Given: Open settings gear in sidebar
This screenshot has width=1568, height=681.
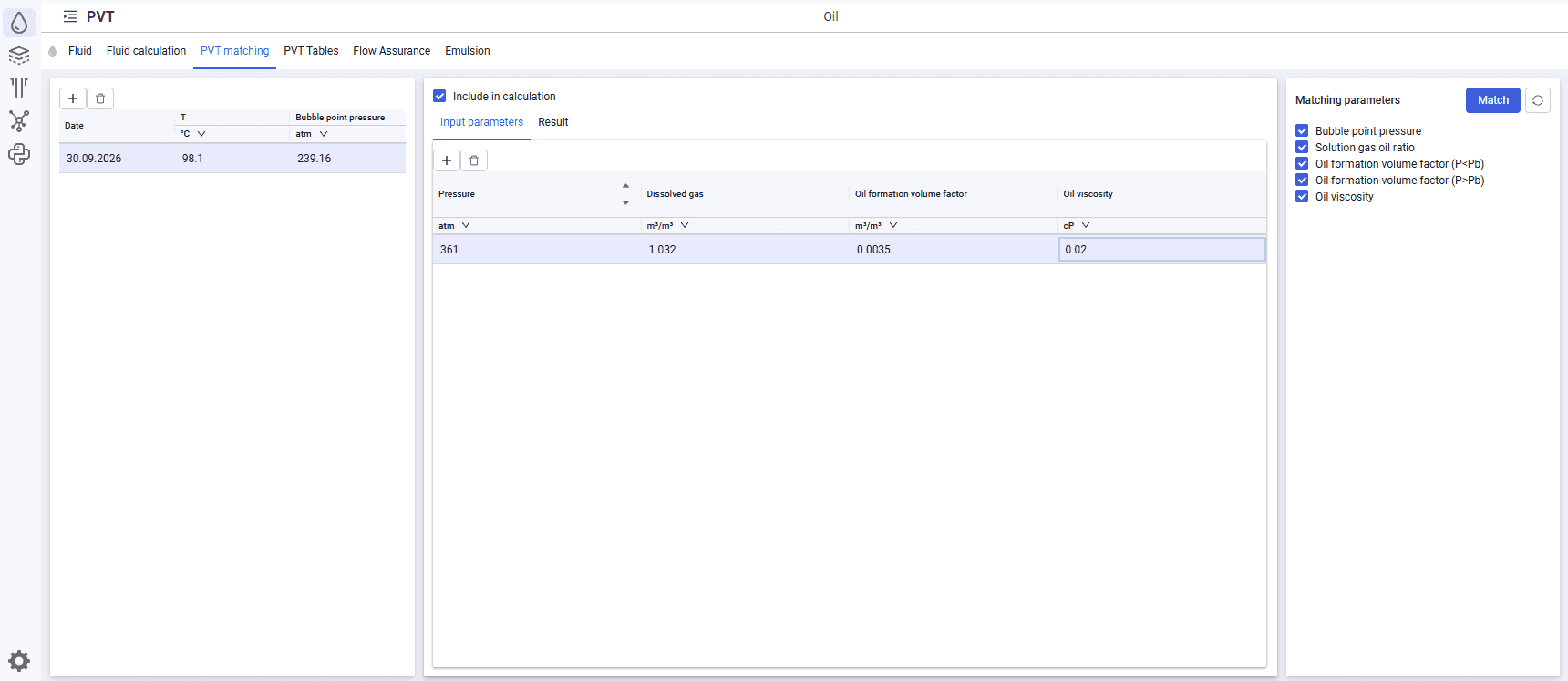Looking at the screenshot, I should (19, 661).
